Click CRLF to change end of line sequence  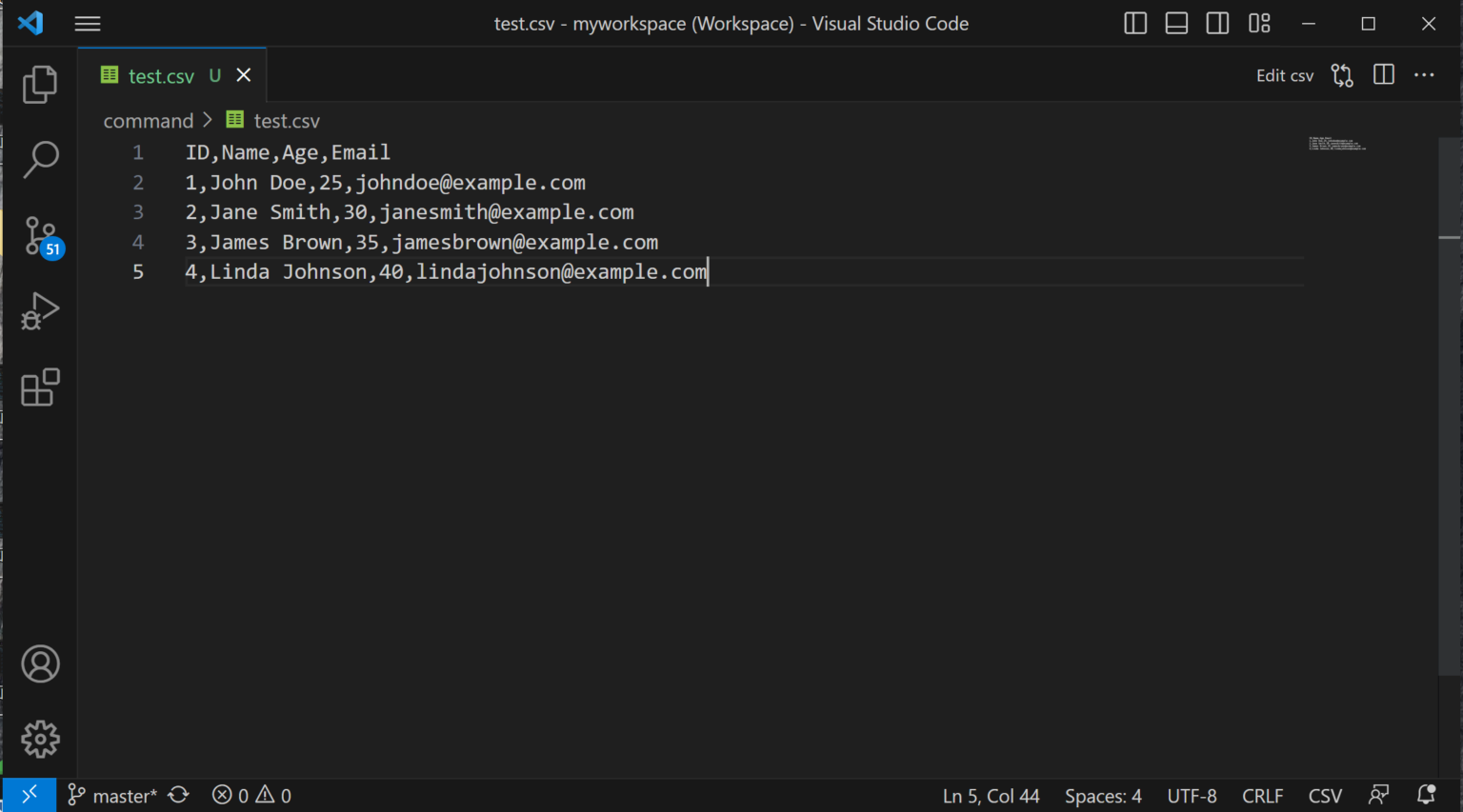tap(1262, 795)
